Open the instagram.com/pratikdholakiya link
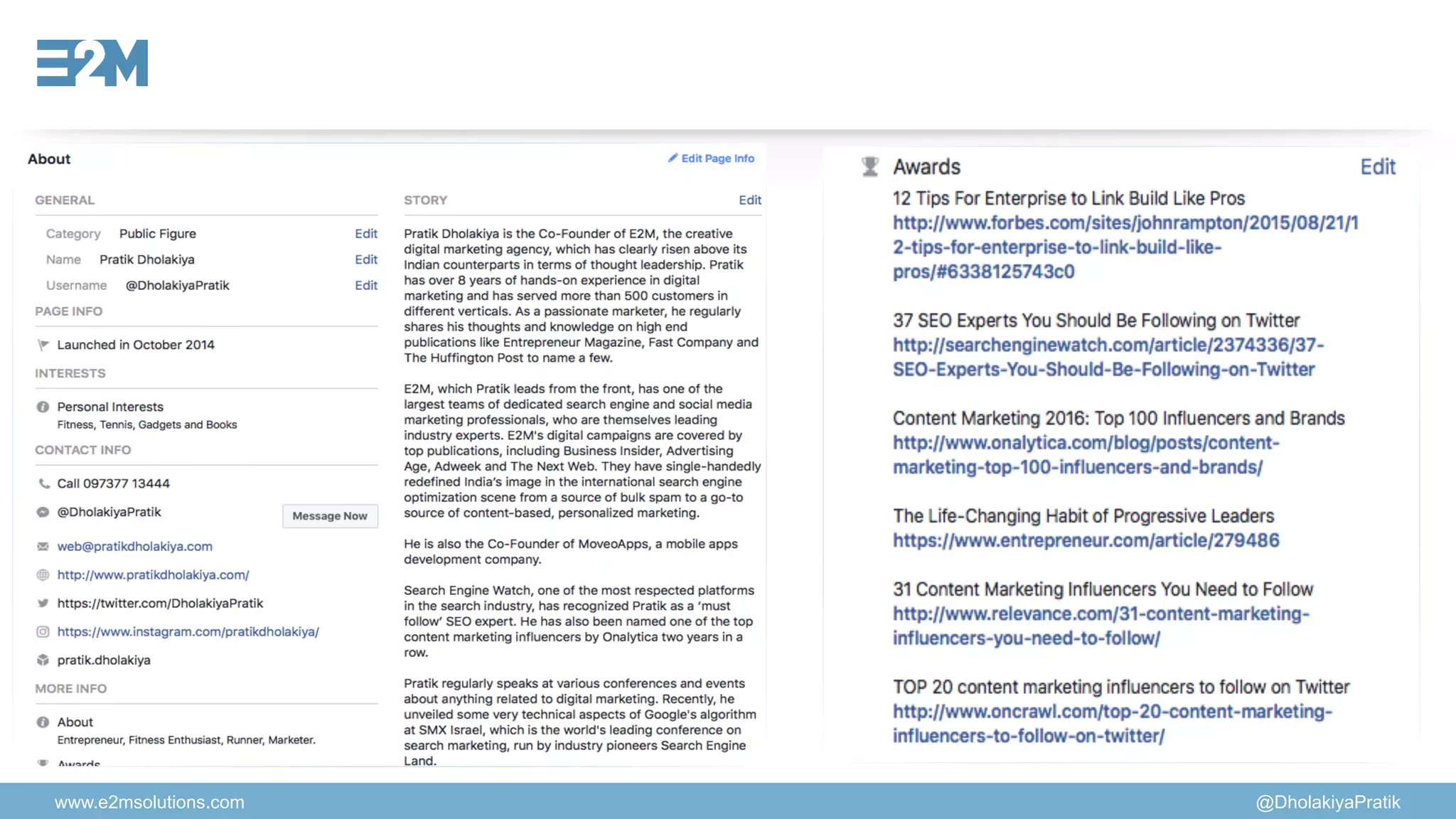Screen dimensions: 1456x819 (188, 631)
